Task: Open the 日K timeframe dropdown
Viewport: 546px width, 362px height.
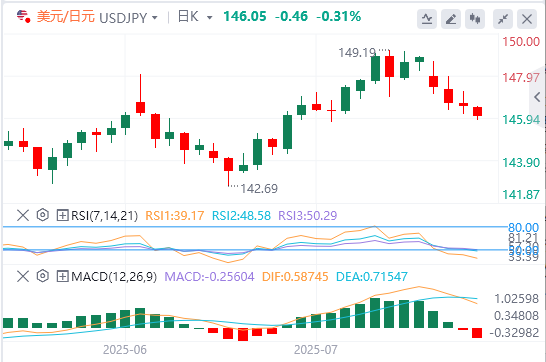Action: [195, 17]
